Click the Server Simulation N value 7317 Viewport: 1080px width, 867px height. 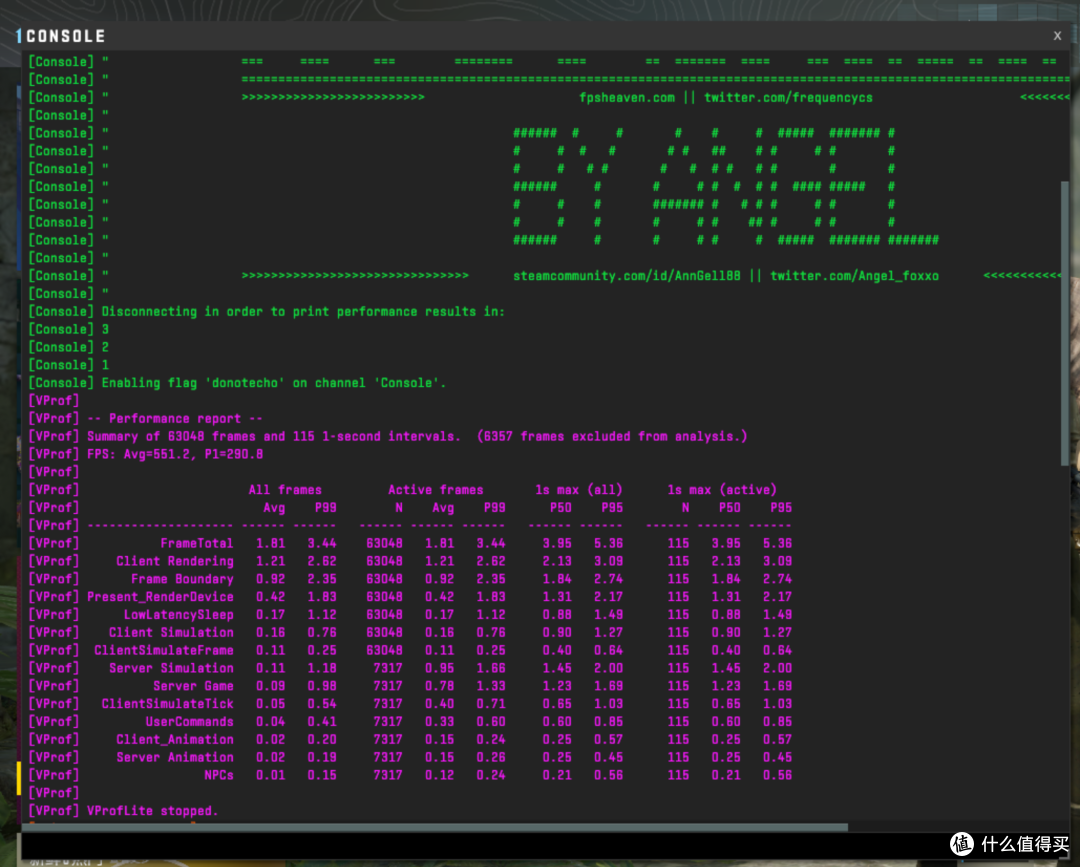388,668
